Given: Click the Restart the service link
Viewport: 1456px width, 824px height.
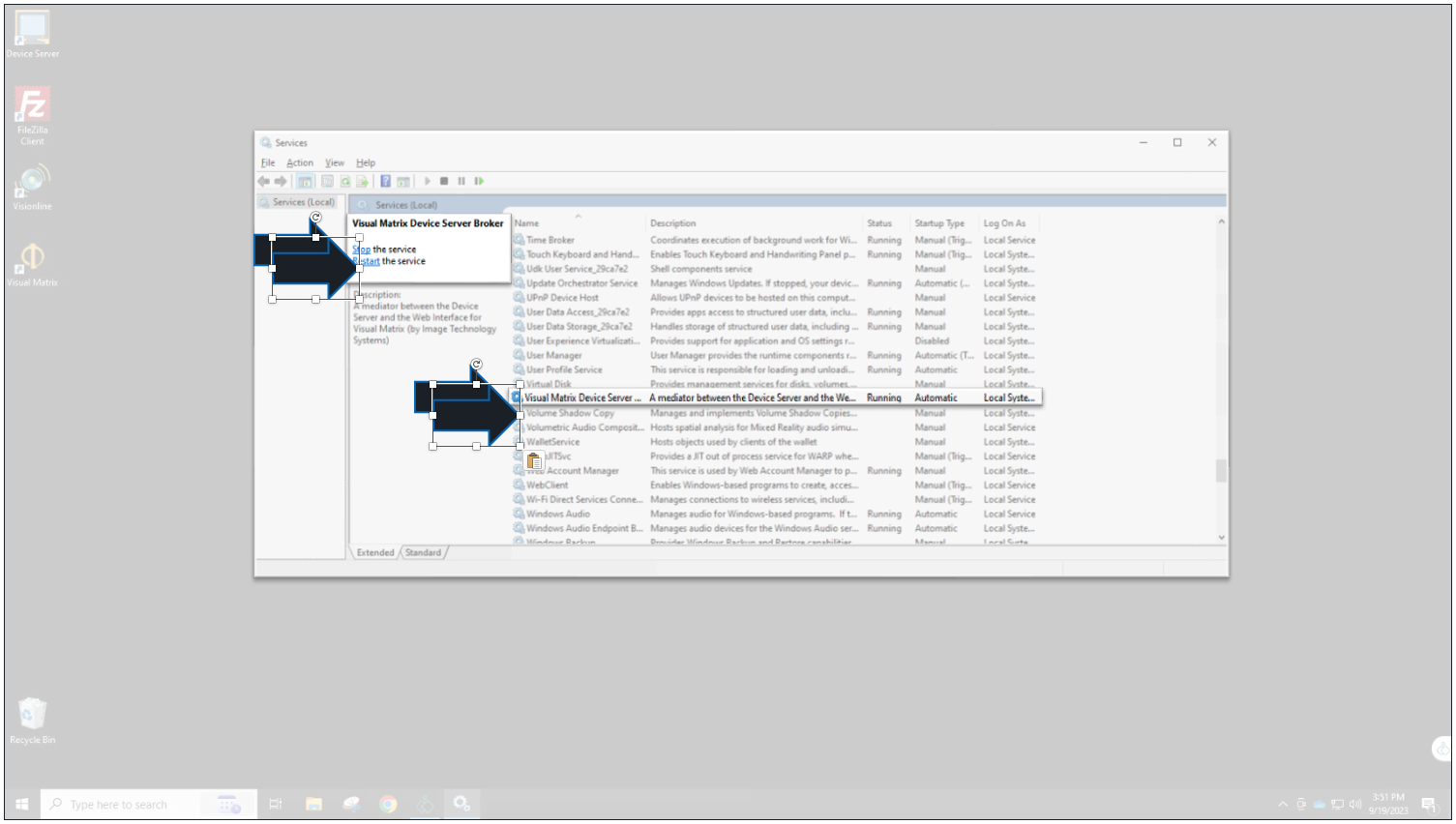Looking at the screenshot, I should click(368, 261).
